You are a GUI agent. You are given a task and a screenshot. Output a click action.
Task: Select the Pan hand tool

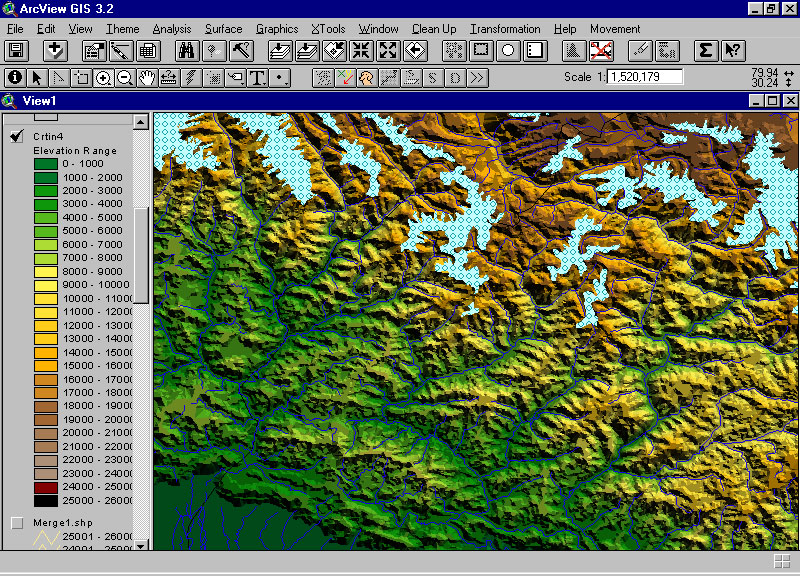[x=147, y=77]
